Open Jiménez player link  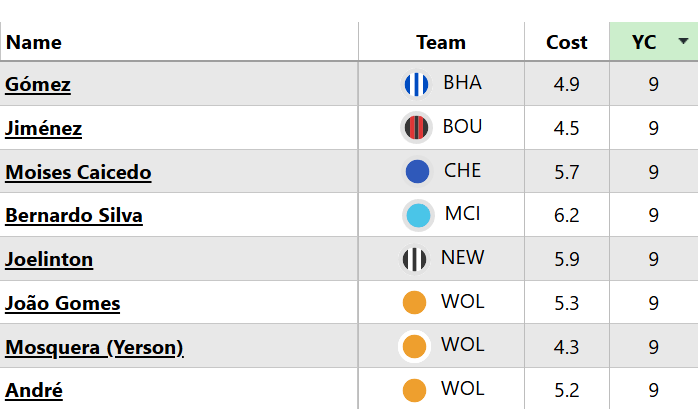click(44, 128)
